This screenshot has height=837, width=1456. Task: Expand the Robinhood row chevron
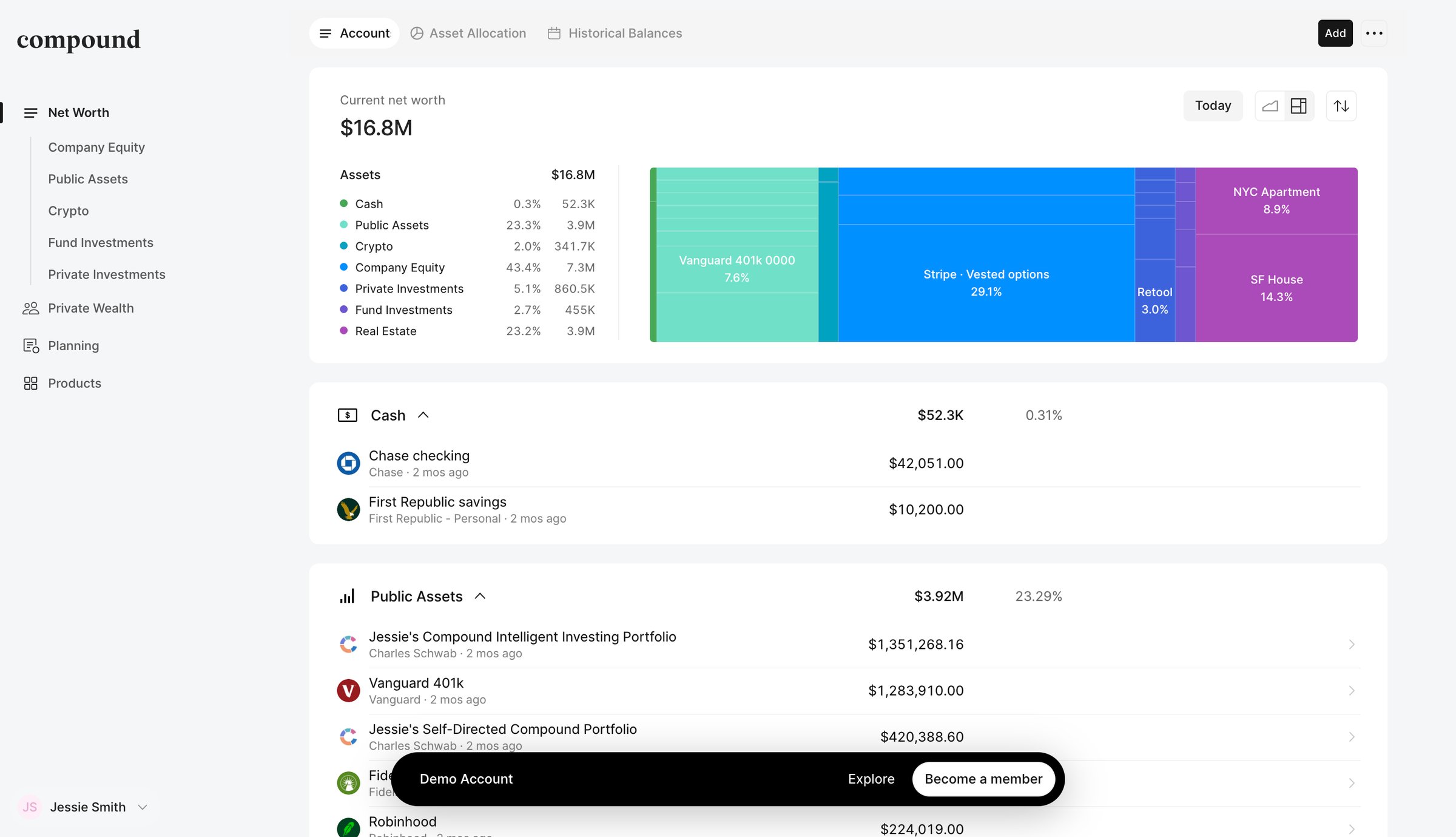coord(1352,829)
